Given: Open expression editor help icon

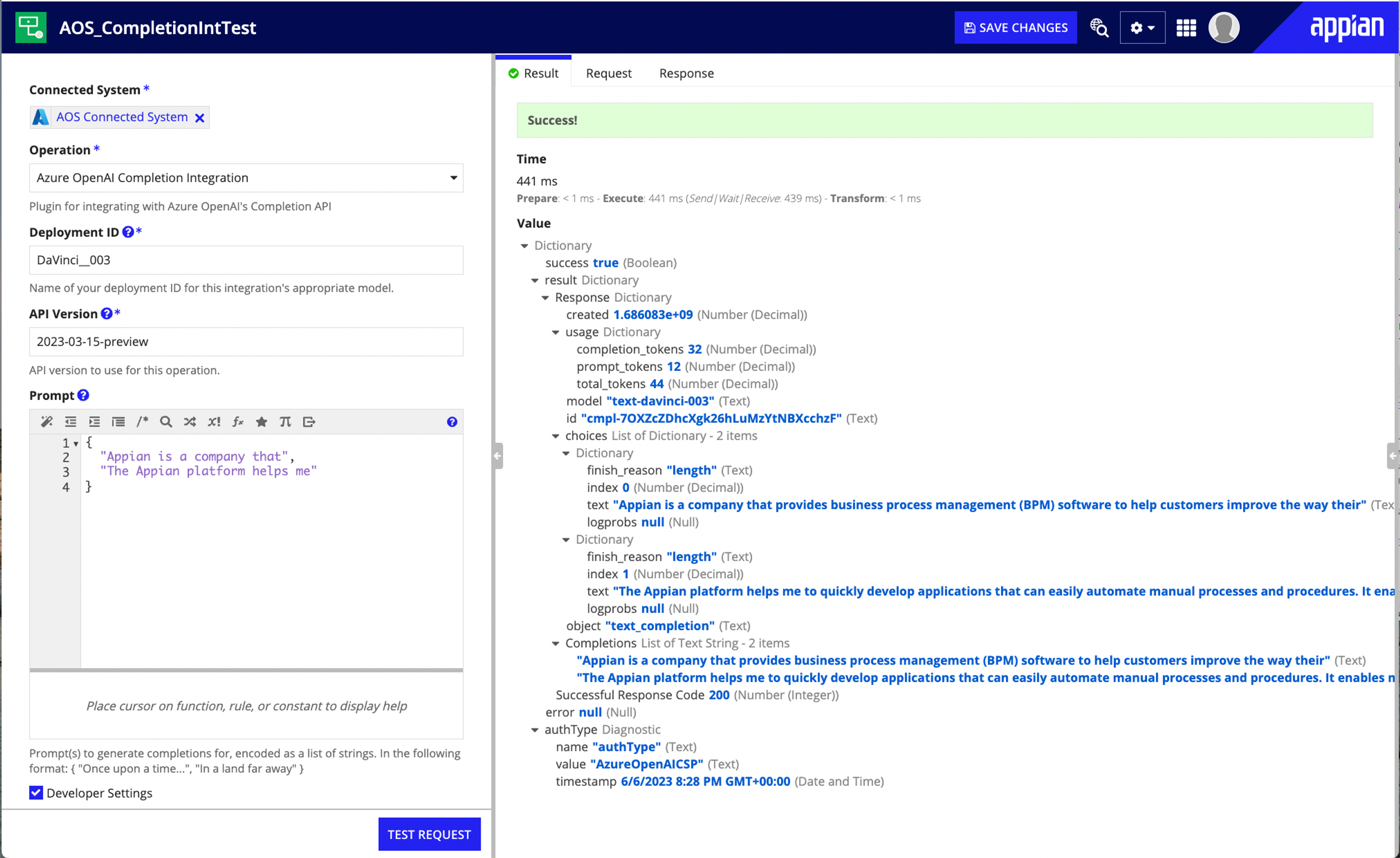Looking at the screenshot, I should [x=452, y=422].
